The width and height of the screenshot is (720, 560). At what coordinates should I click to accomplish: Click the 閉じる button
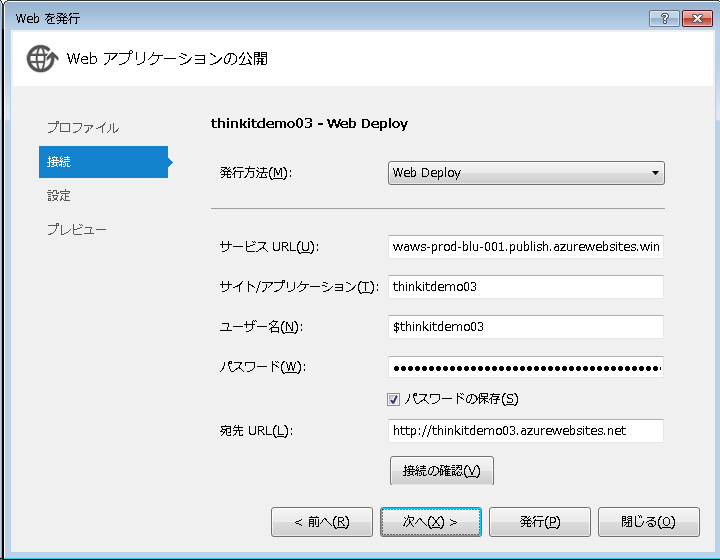point(649,522)
